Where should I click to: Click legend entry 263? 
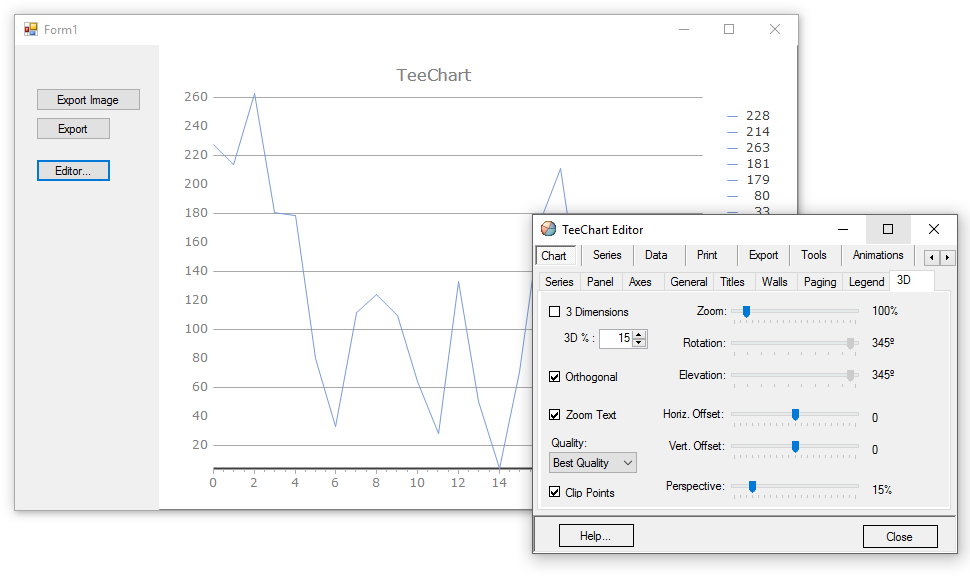[x=749, y=148]
